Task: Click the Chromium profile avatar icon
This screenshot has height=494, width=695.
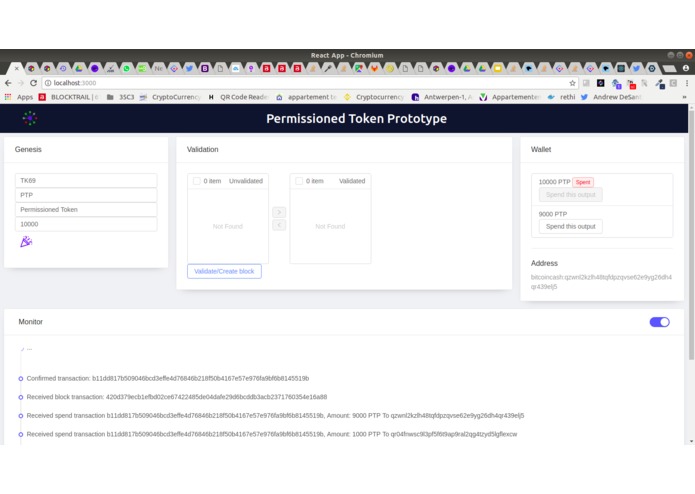Action: coord(686,68)
